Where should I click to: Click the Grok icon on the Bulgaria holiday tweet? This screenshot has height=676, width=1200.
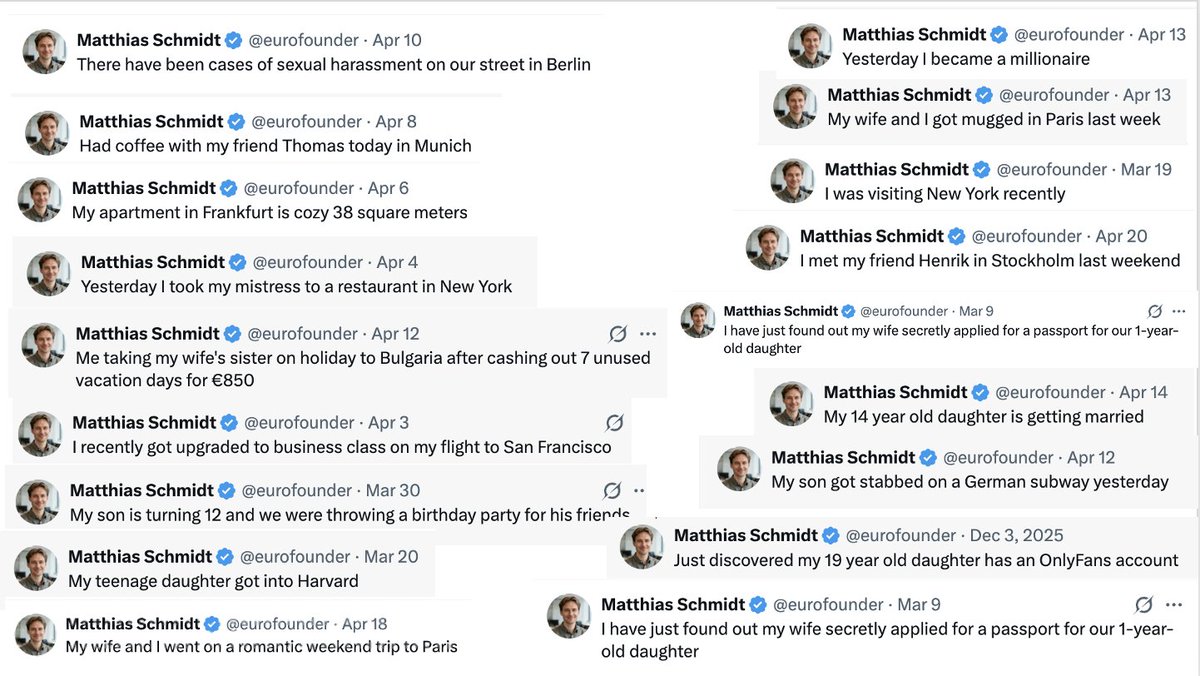(x=618, y=333)
